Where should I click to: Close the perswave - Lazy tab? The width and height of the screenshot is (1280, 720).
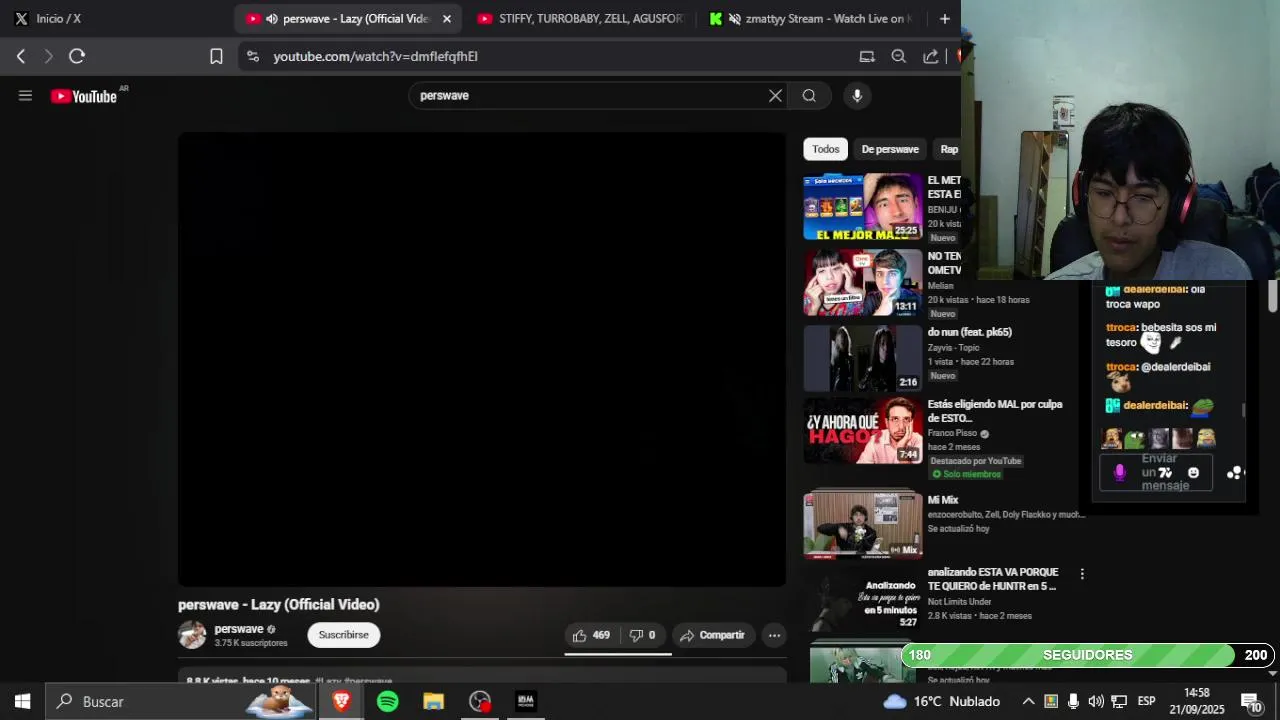point(447,18)
